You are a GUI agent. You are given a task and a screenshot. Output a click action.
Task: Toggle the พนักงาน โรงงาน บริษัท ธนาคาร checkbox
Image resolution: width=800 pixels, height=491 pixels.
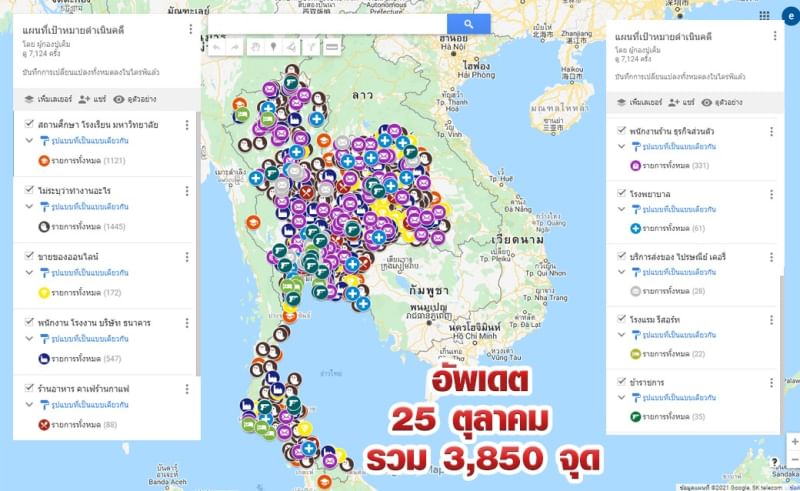(x=29, y=322)
